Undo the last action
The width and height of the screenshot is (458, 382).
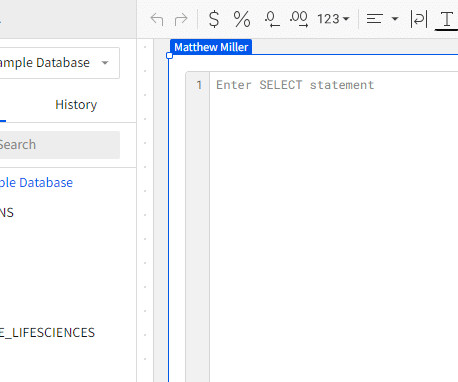click(x=157, y=19)
